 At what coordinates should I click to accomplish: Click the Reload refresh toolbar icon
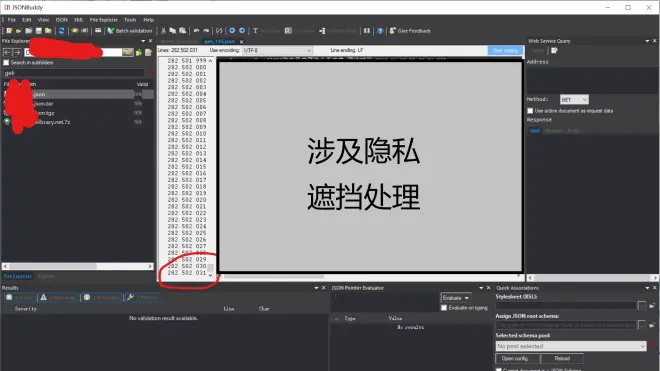pos(61,31)
